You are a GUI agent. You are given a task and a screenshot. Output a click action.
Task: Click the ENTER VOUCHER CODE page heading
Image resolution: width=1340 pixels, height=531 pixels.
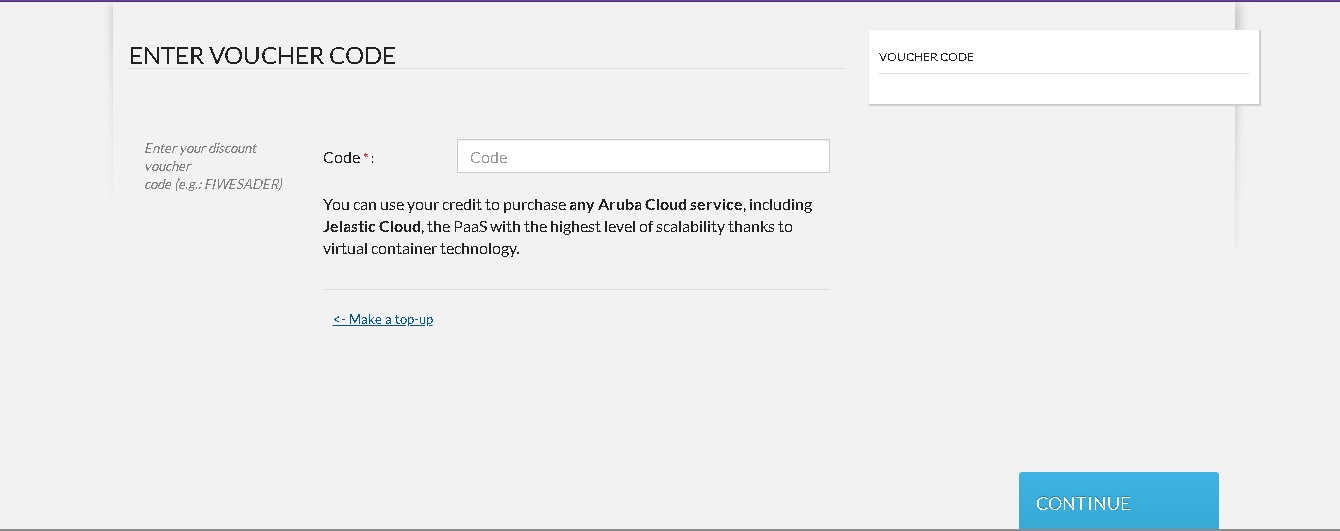[x=262, y=55]
